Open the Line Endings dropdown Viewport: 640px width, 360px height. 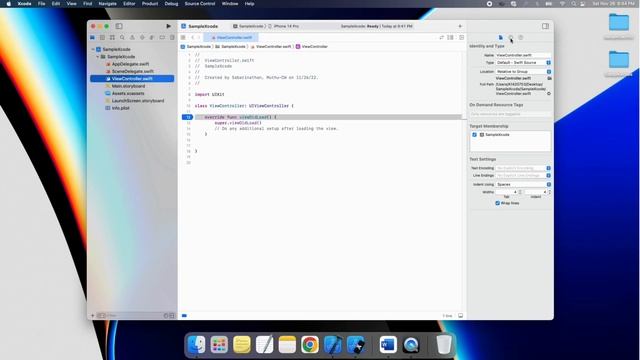[523, 176]
